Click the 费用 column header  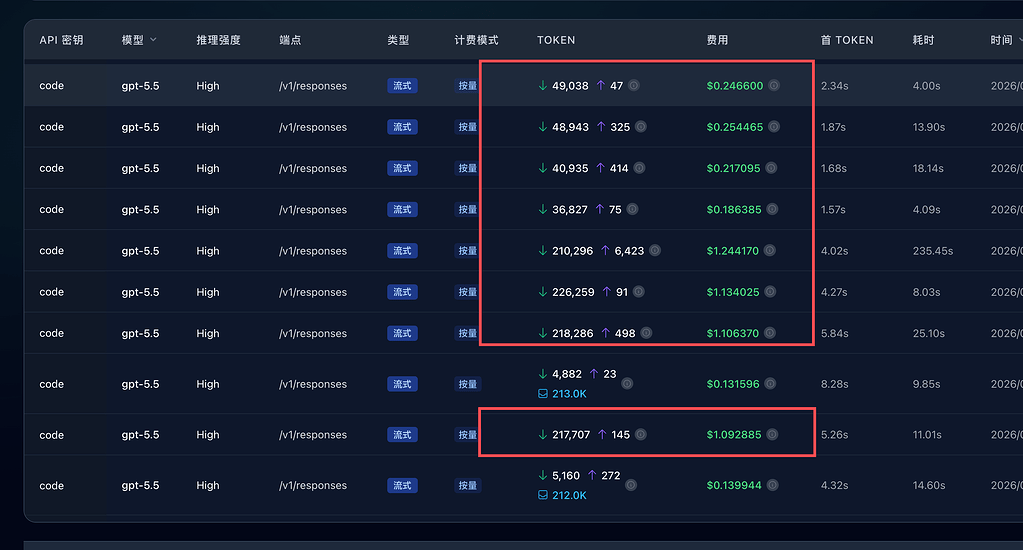(x=717, y=40)
